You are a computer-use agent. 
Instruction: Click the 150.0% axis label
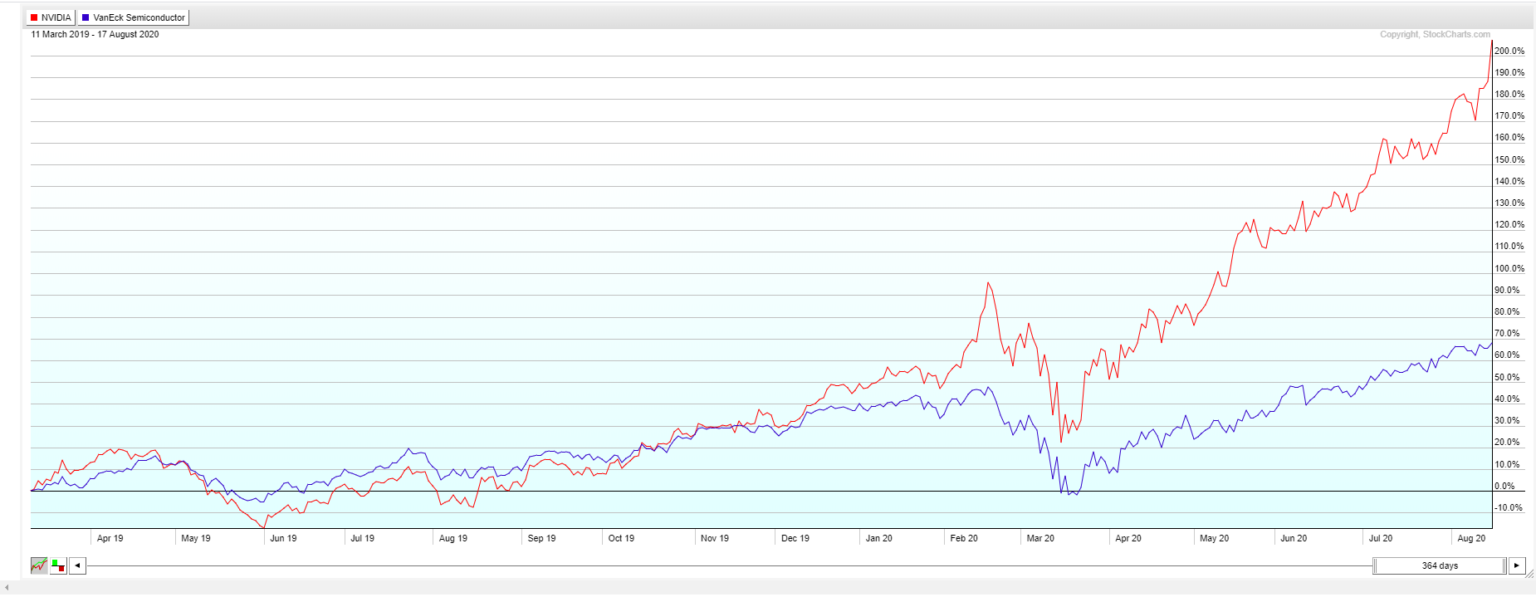click(1509, 160)
